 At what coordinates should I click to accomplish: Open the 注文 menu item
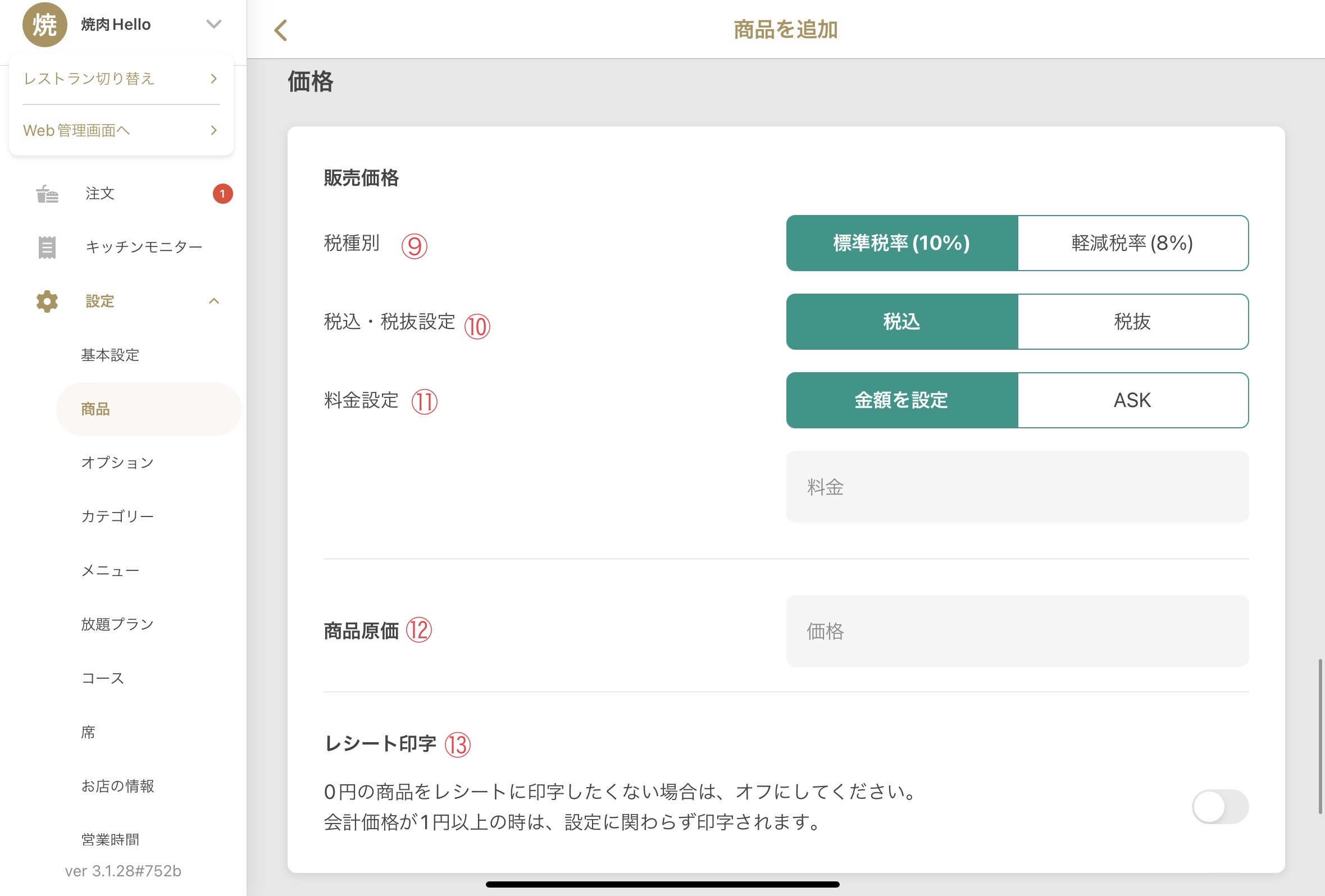pos(101,194)
